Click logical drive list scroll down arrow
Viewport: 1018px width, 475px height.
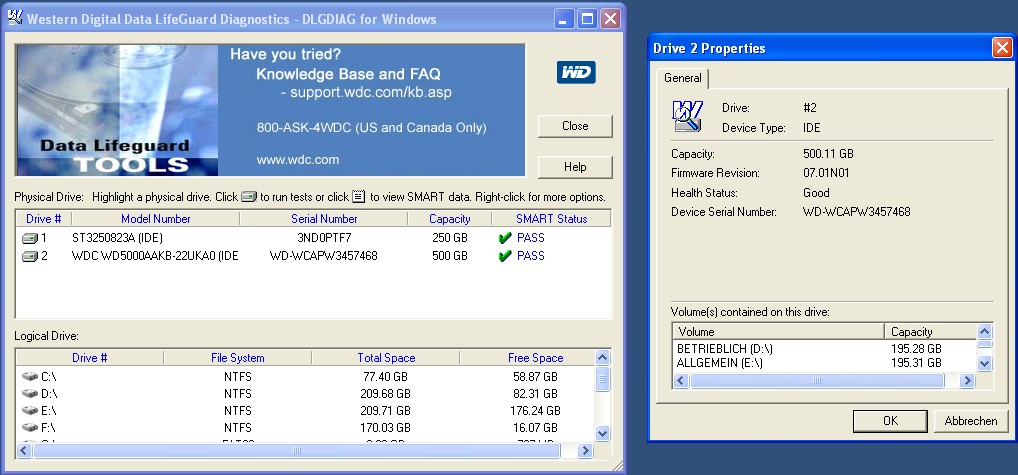pyautogui.click(x=602, y=433)
